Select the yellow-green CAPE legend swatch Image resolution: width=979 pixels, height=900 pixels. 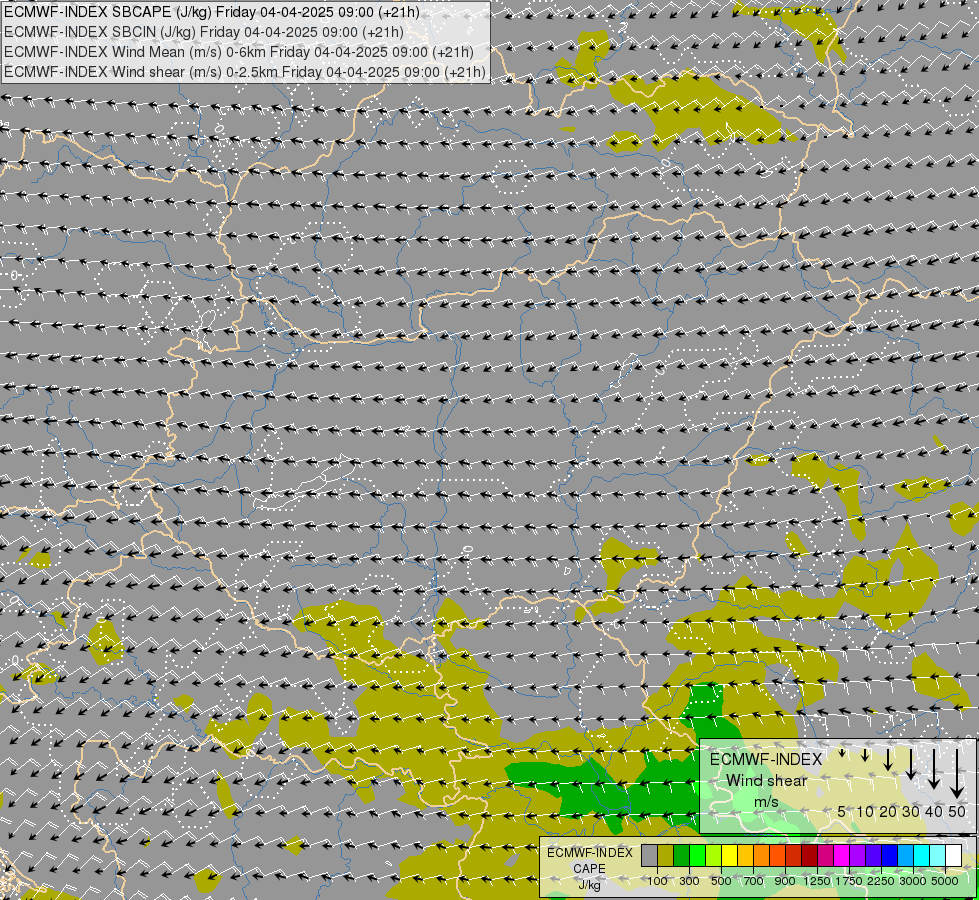(x=714, y=855)
